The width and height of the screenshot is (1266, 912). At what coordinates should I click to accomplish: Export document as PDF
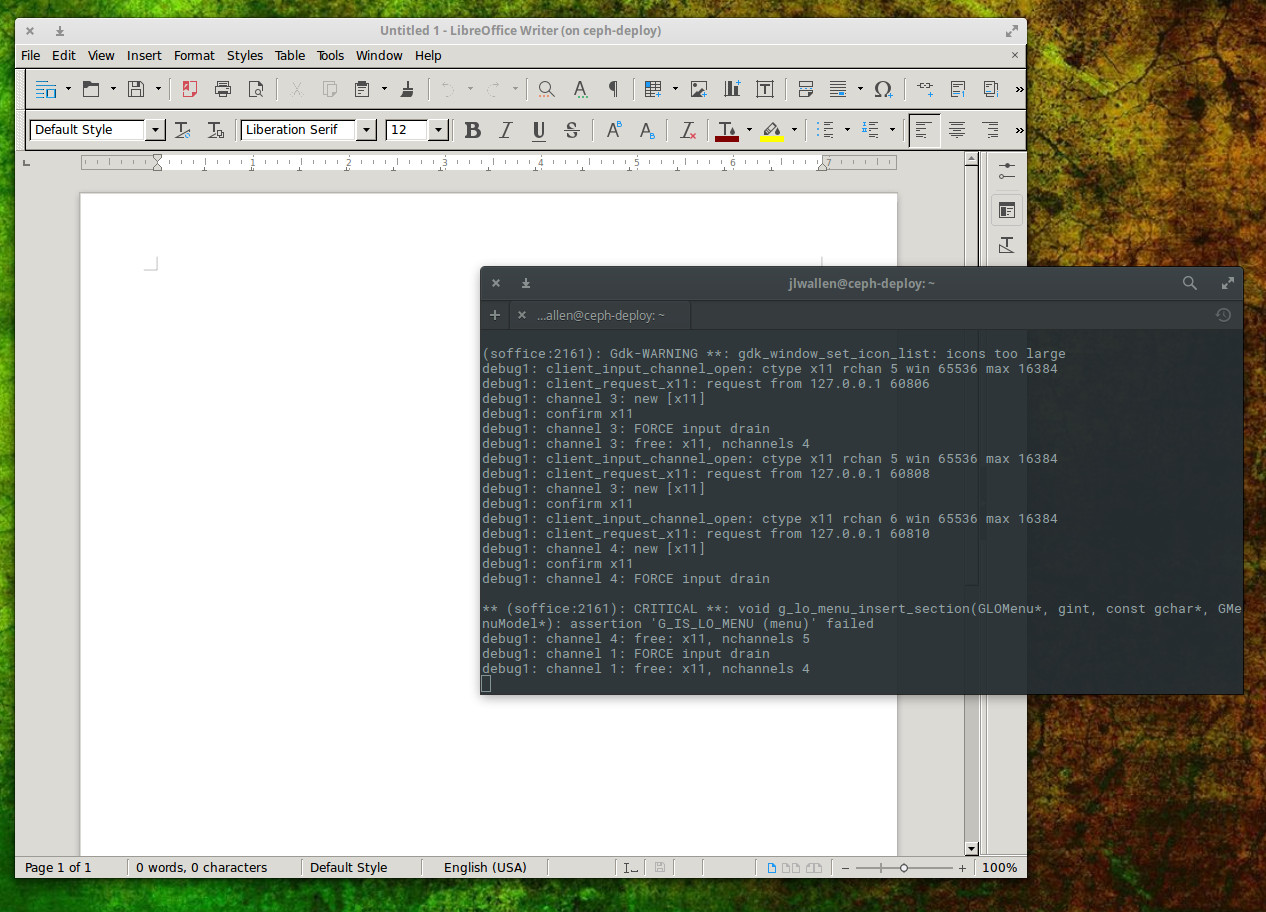tap(190, 89)
